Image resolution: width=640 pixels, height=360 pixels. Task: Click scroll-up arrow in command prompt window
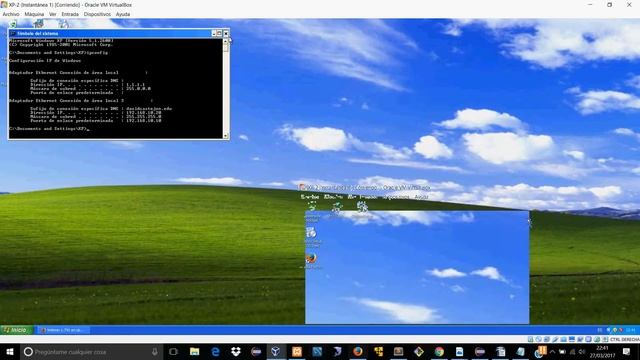(x=226, y=41)
